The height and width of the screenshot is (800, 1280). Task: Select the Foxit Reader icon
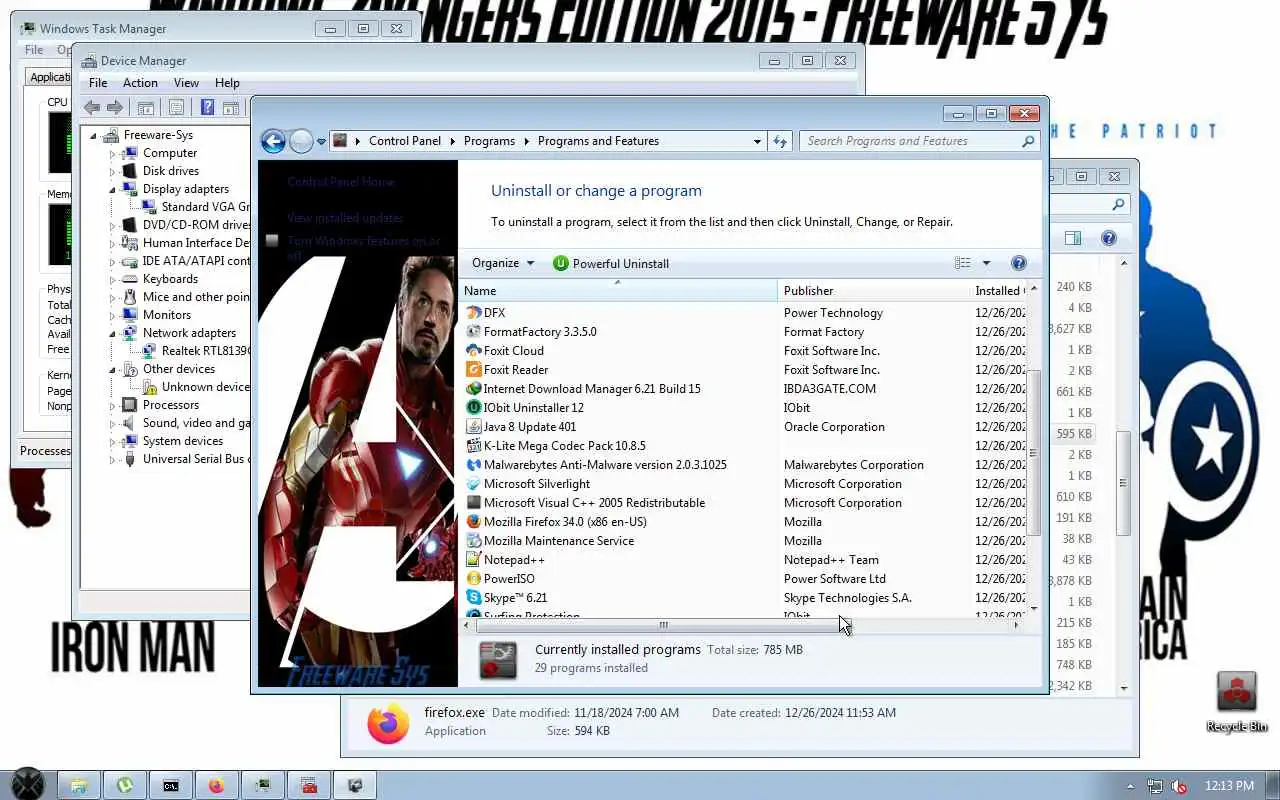point(474,370)
